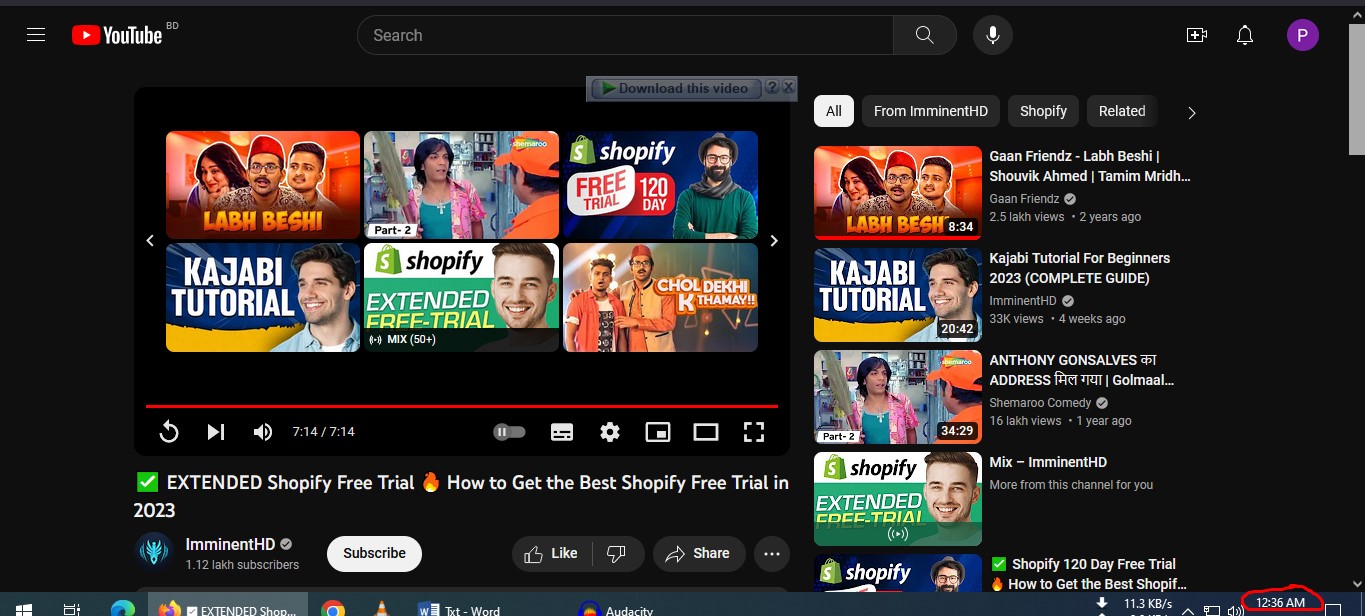Open Google Chrome from the taskbar

point(333,608)
